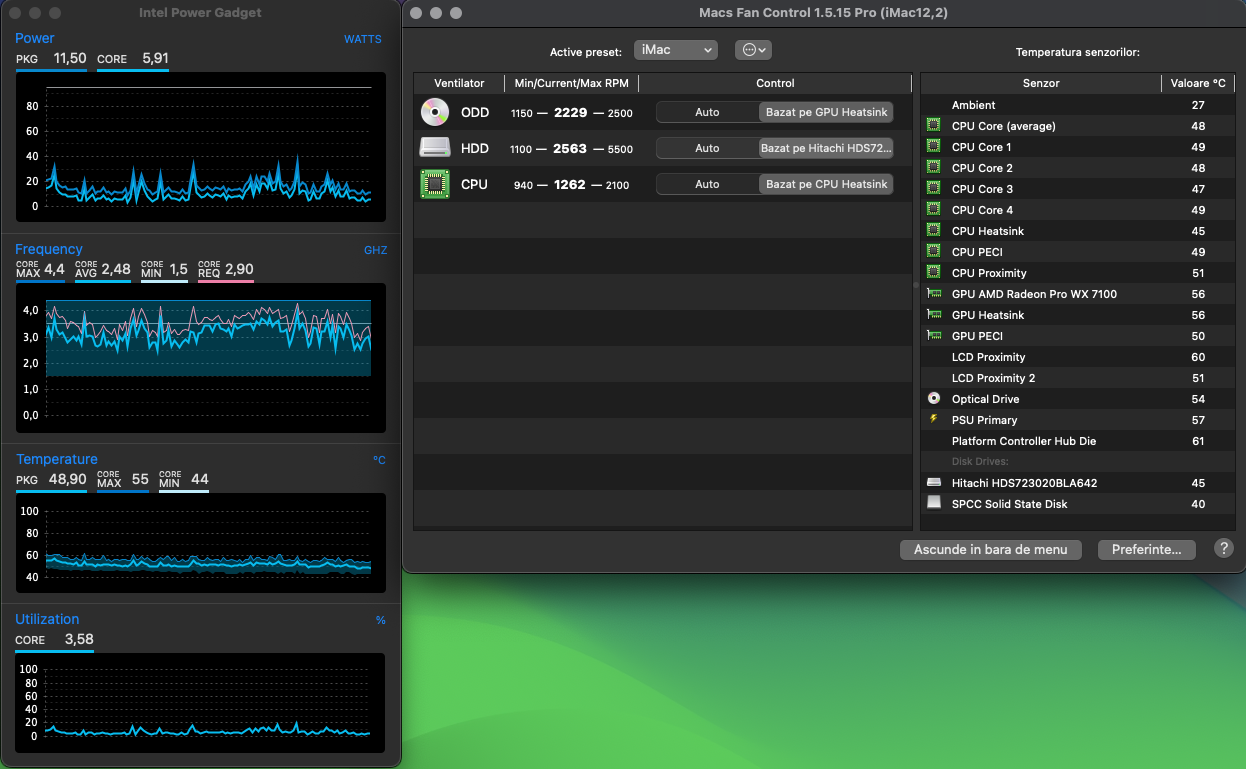The image size is (1246, 769).
Task: Click the Valoare °C column header
Action: [1197, 83]
